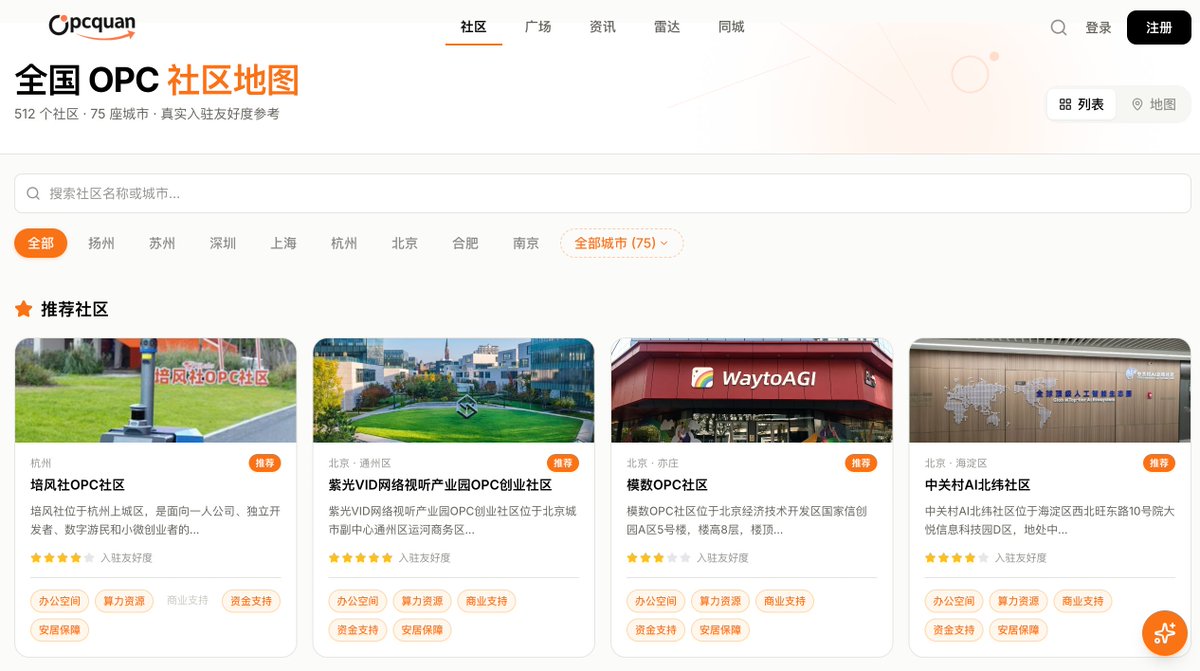Filter communities by 苏州
Screen dimensions: 1200x671
[x=162, y=243]
